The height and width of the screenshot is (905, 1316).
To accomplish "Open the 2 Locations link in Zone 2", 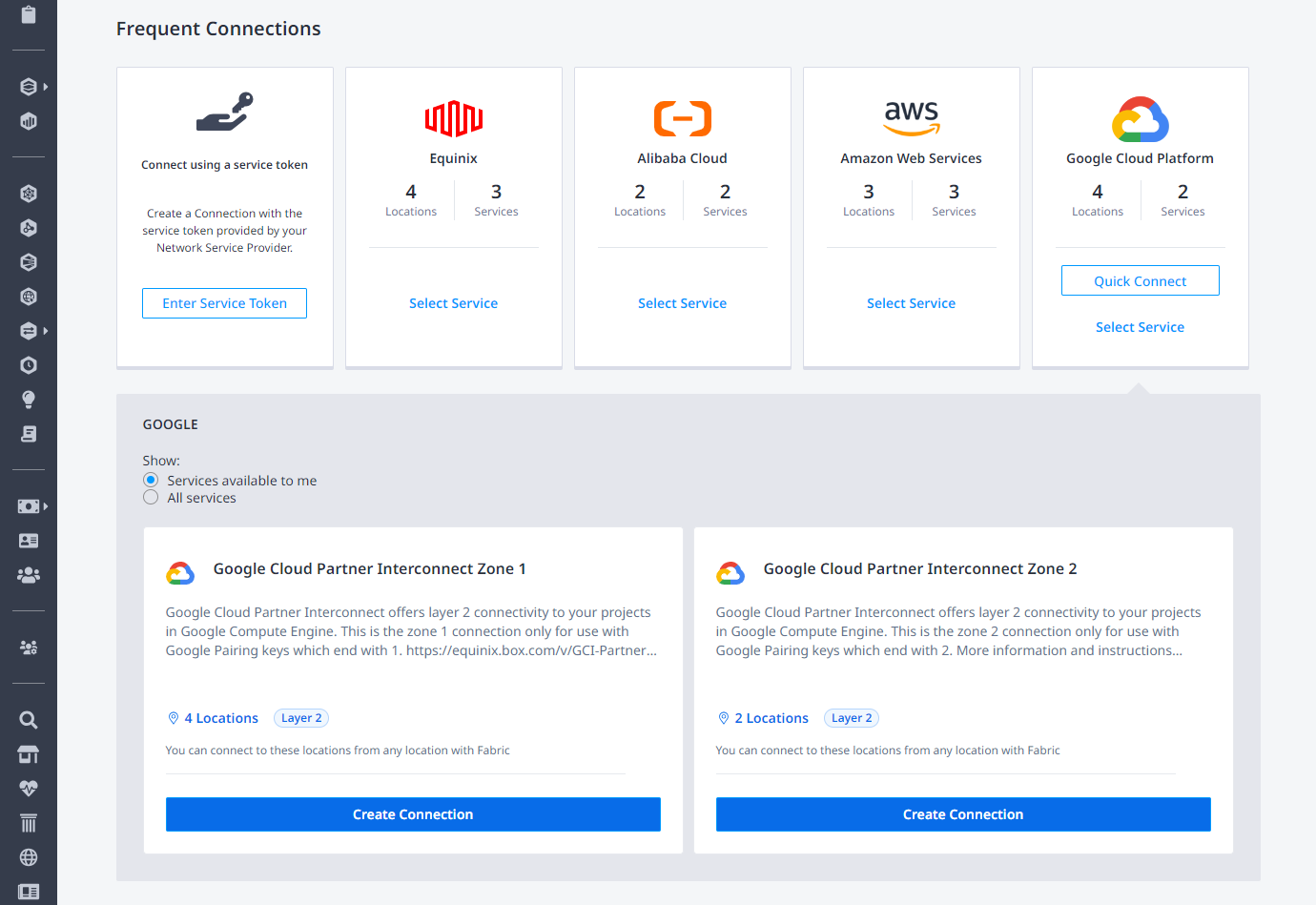I will coord(771,718).
